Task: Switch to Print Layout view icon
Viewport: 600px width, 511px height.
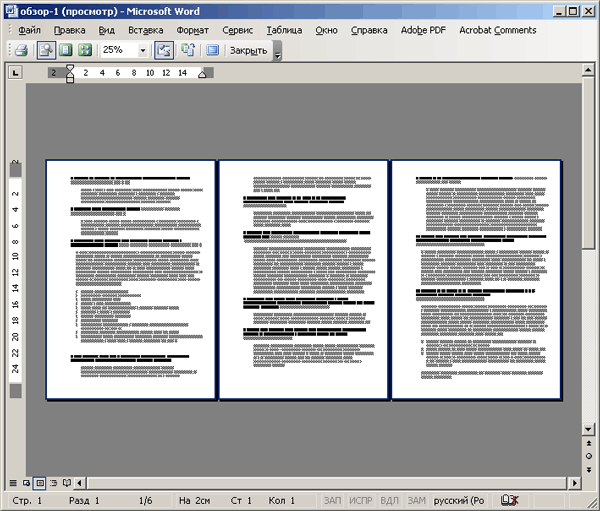Action: (x=40, y=483)
